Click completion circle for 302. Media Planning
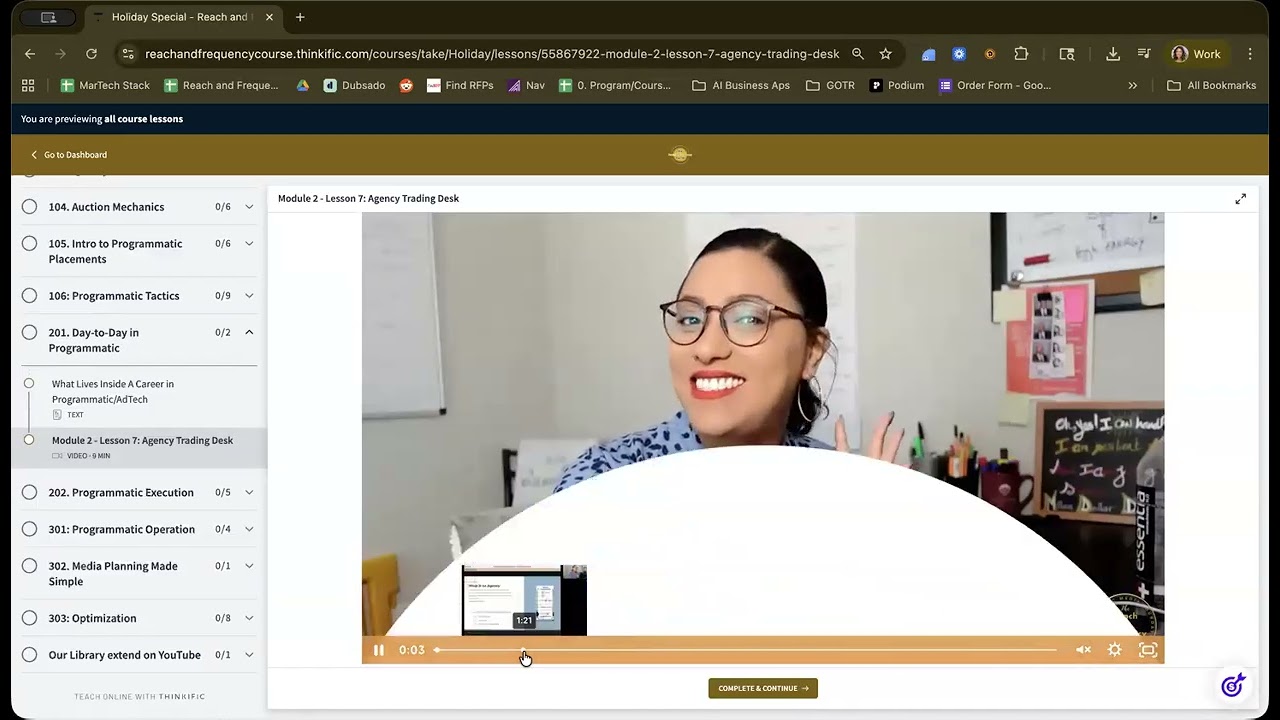The height and width of the screenshot is (720, 1280). point(29,566)
